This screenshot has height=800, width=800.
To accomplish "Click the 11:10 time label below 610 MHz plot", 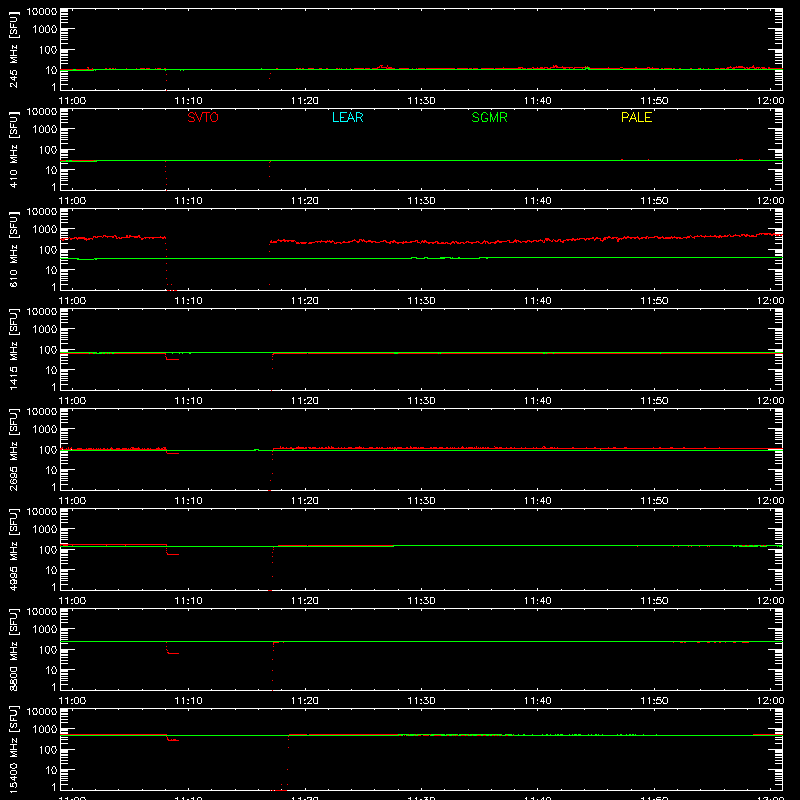I will 188,301.
